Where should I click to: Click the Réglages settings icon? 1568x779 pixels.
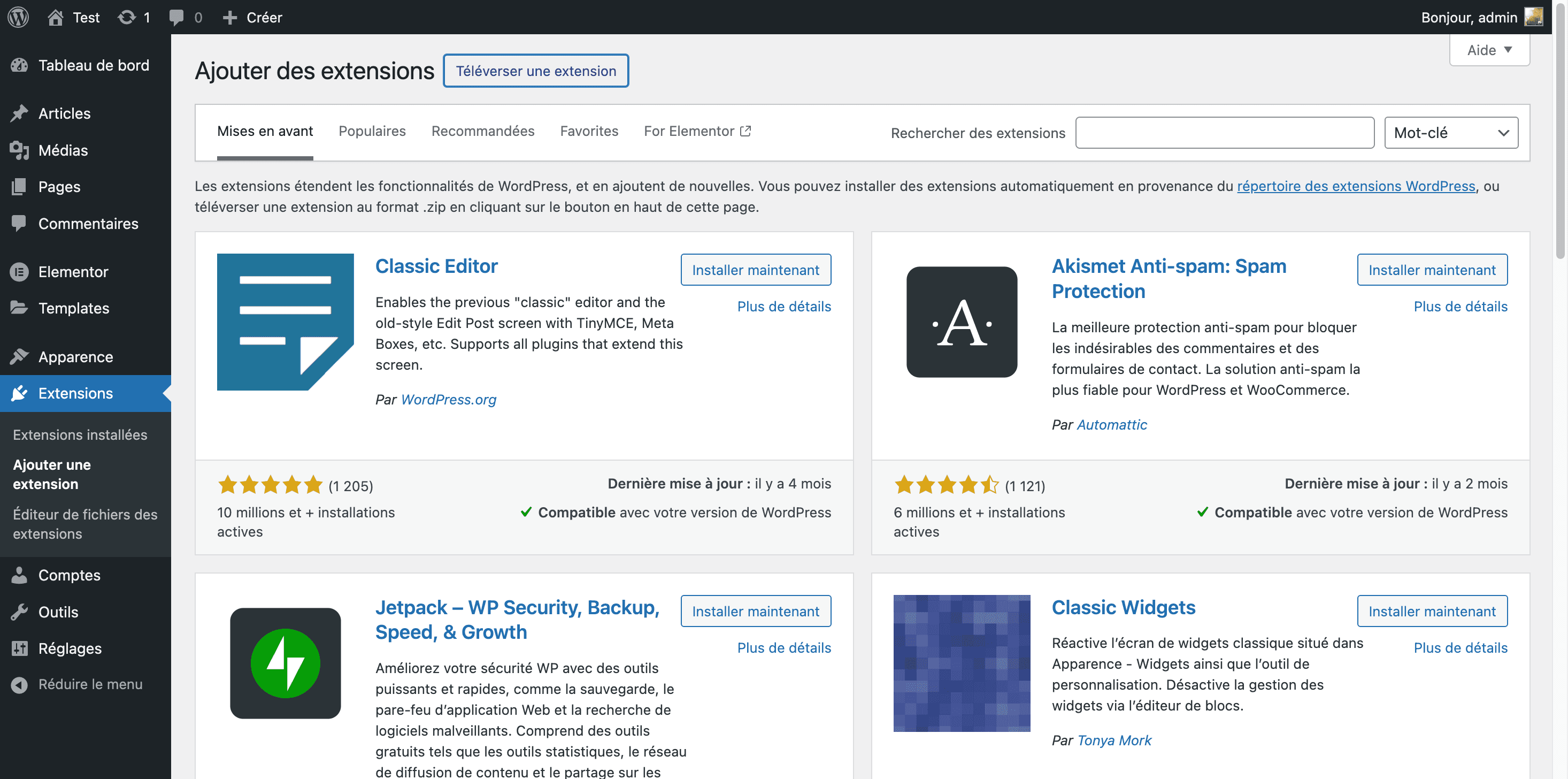[x=19, y=648]
